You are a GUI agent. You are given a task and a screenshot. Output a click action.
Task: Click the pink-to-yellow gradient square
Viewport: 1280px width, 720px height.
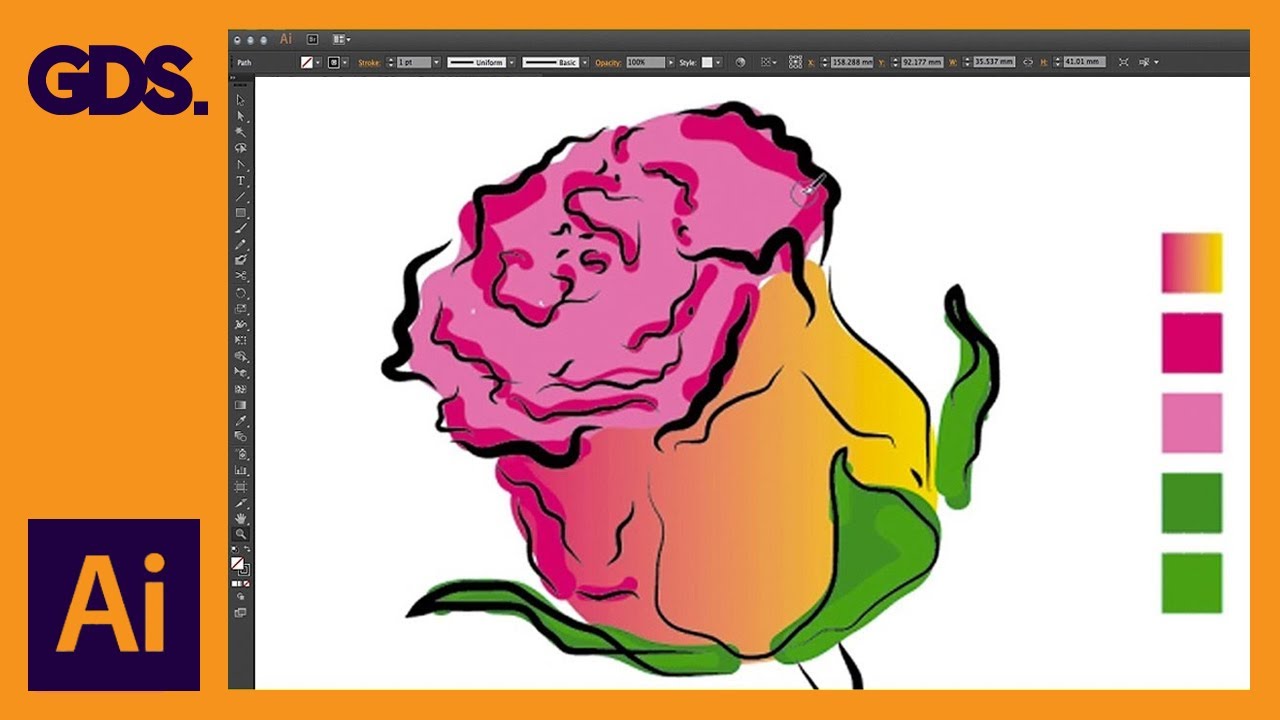1192,263
